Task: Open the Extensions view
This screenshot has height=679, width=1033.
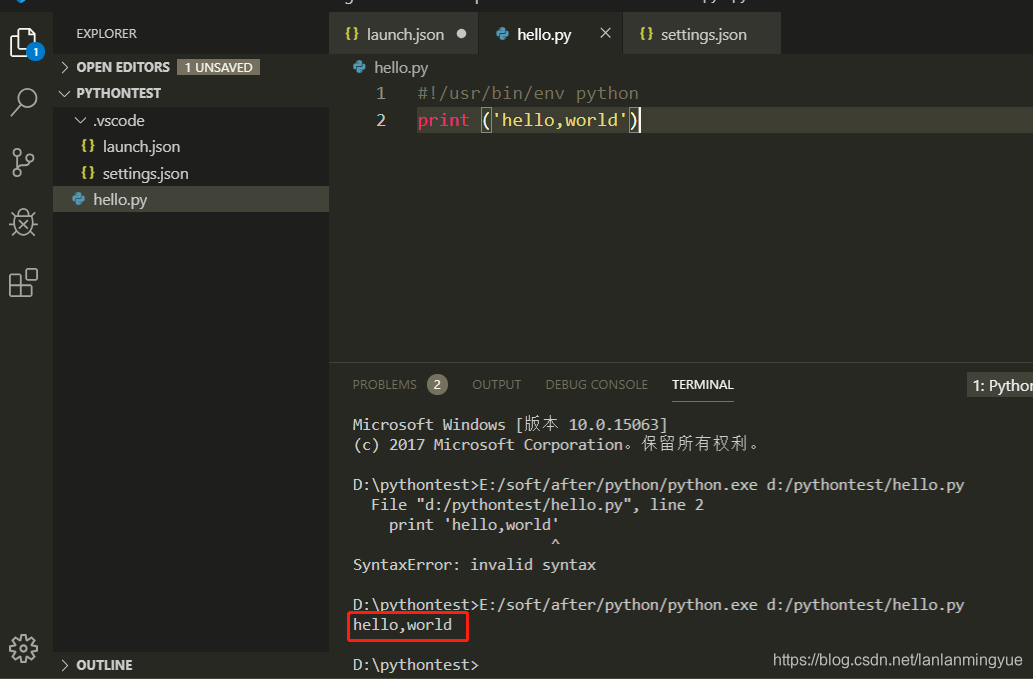Action: pos(23,283)
